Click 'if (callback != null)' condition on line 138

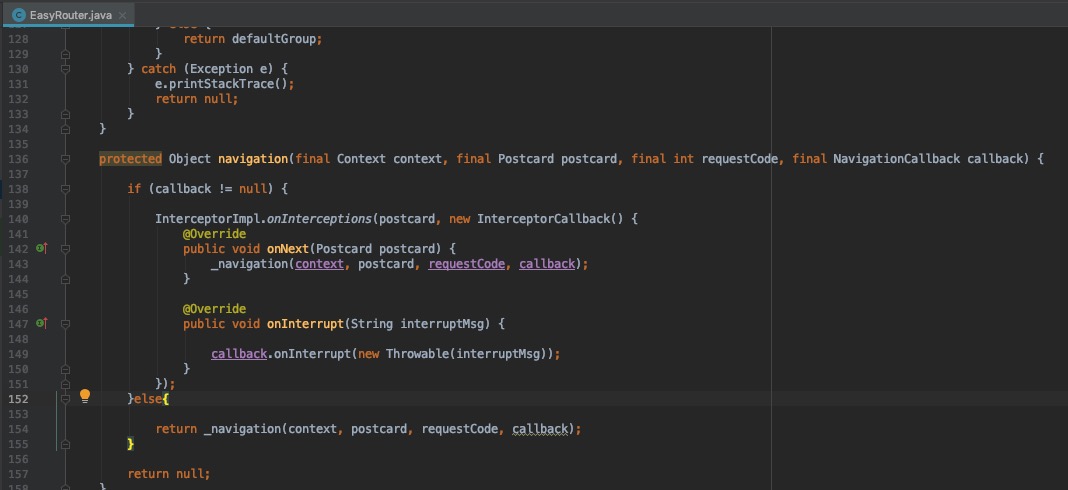(200, 189)
